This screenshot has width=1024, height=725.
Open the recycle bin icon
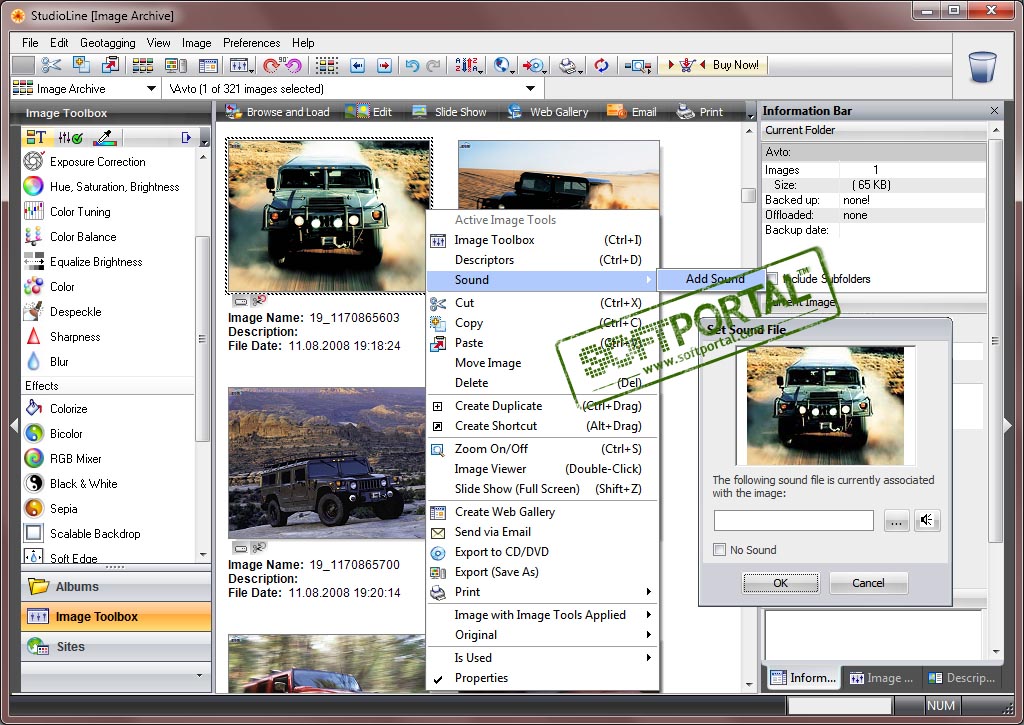pyautogui.click(x=982, y=66)
